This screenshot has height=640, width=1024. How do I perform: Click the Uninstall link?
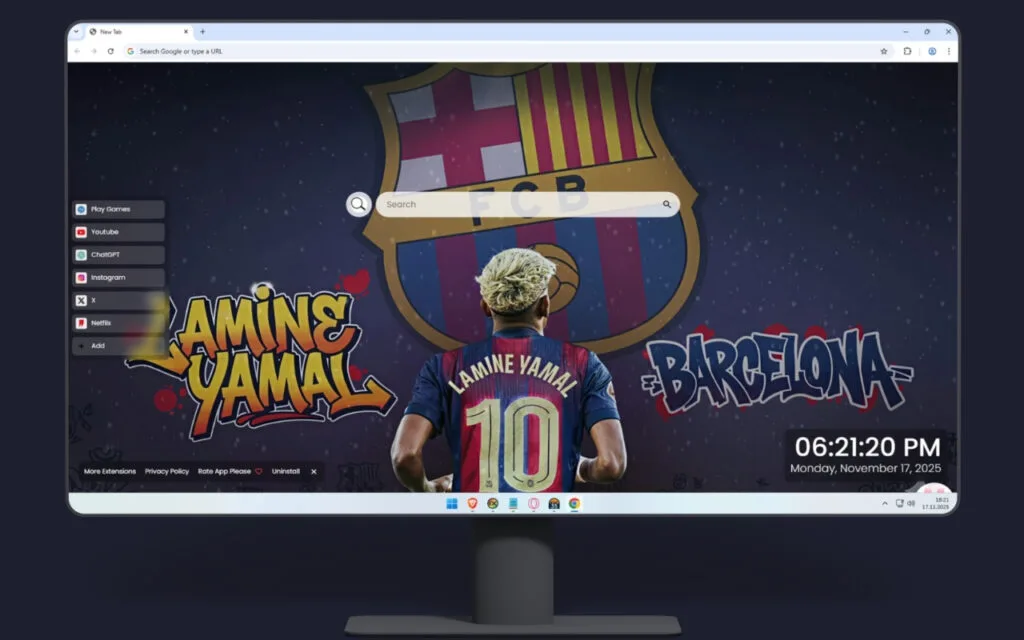(285, 472)
